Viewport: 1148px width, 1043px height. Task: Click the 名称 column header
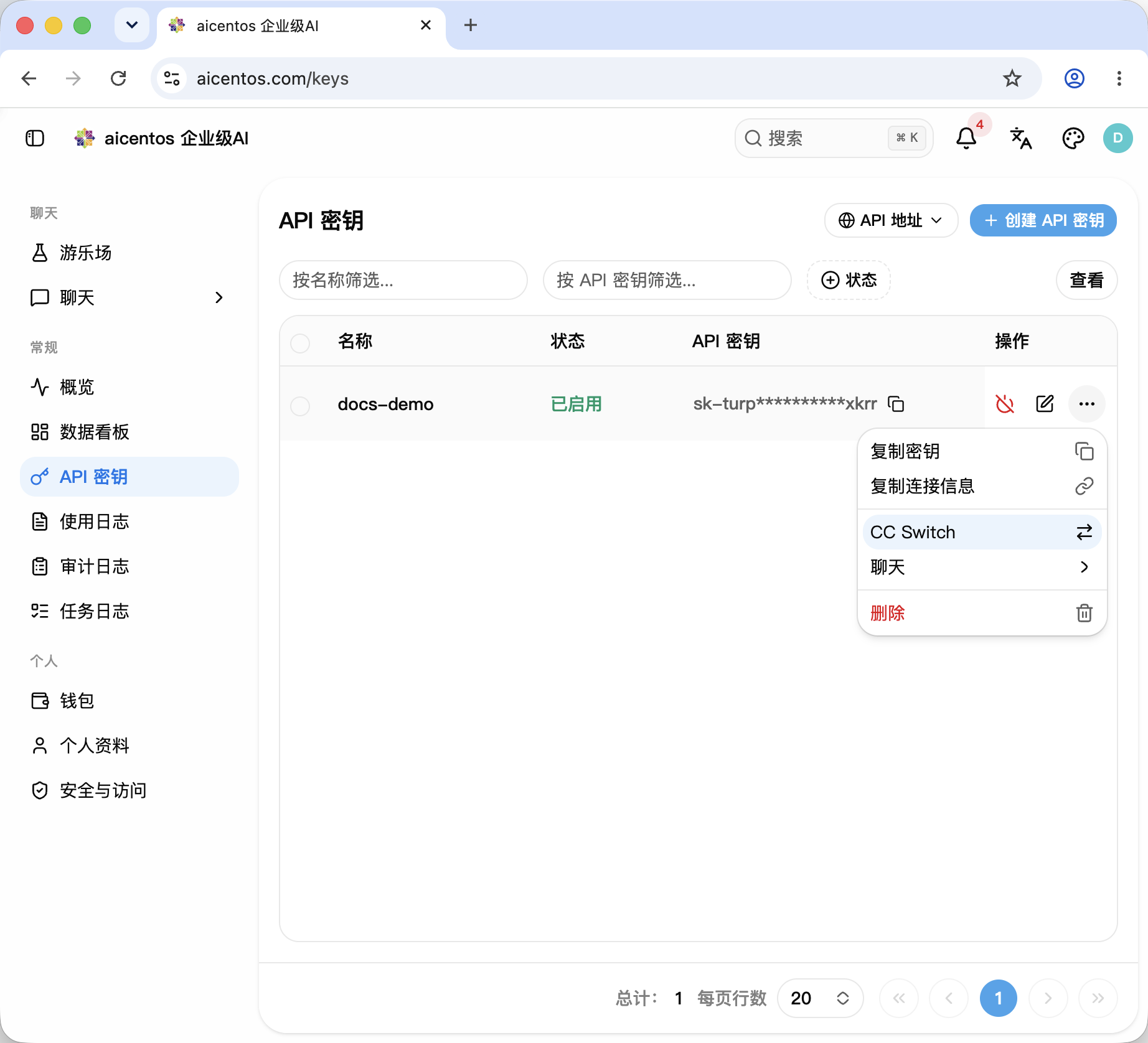coord(355,341)
